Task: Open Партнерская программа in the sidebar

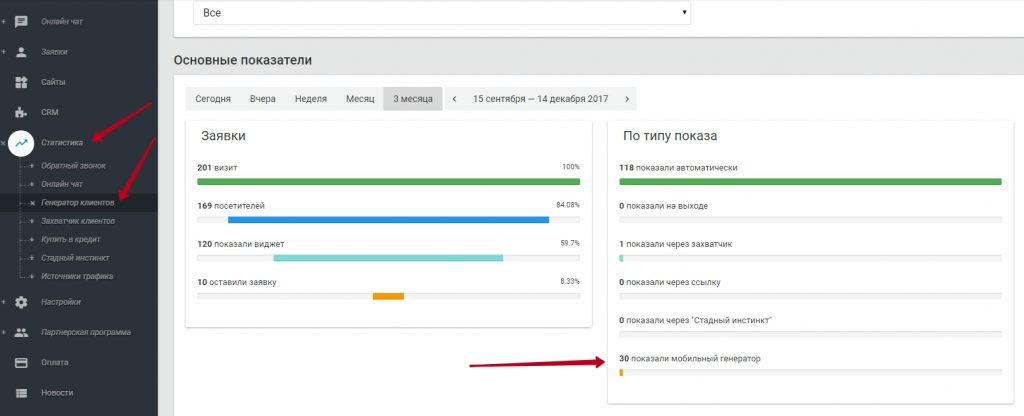Action: click(x=86, y=332)
